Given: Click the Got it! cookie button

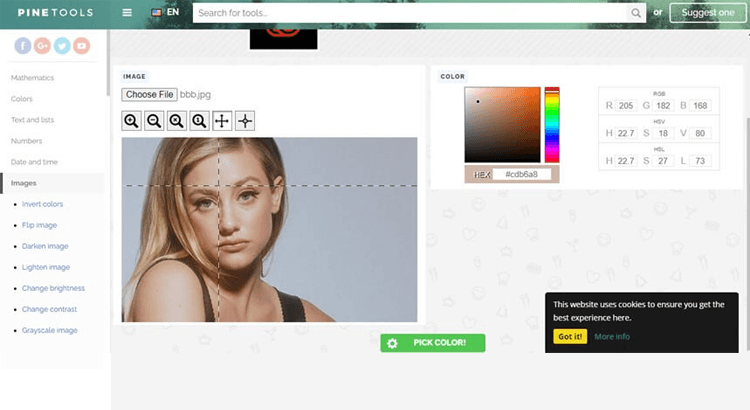Looking at the screenshot, I should [570, 336].
